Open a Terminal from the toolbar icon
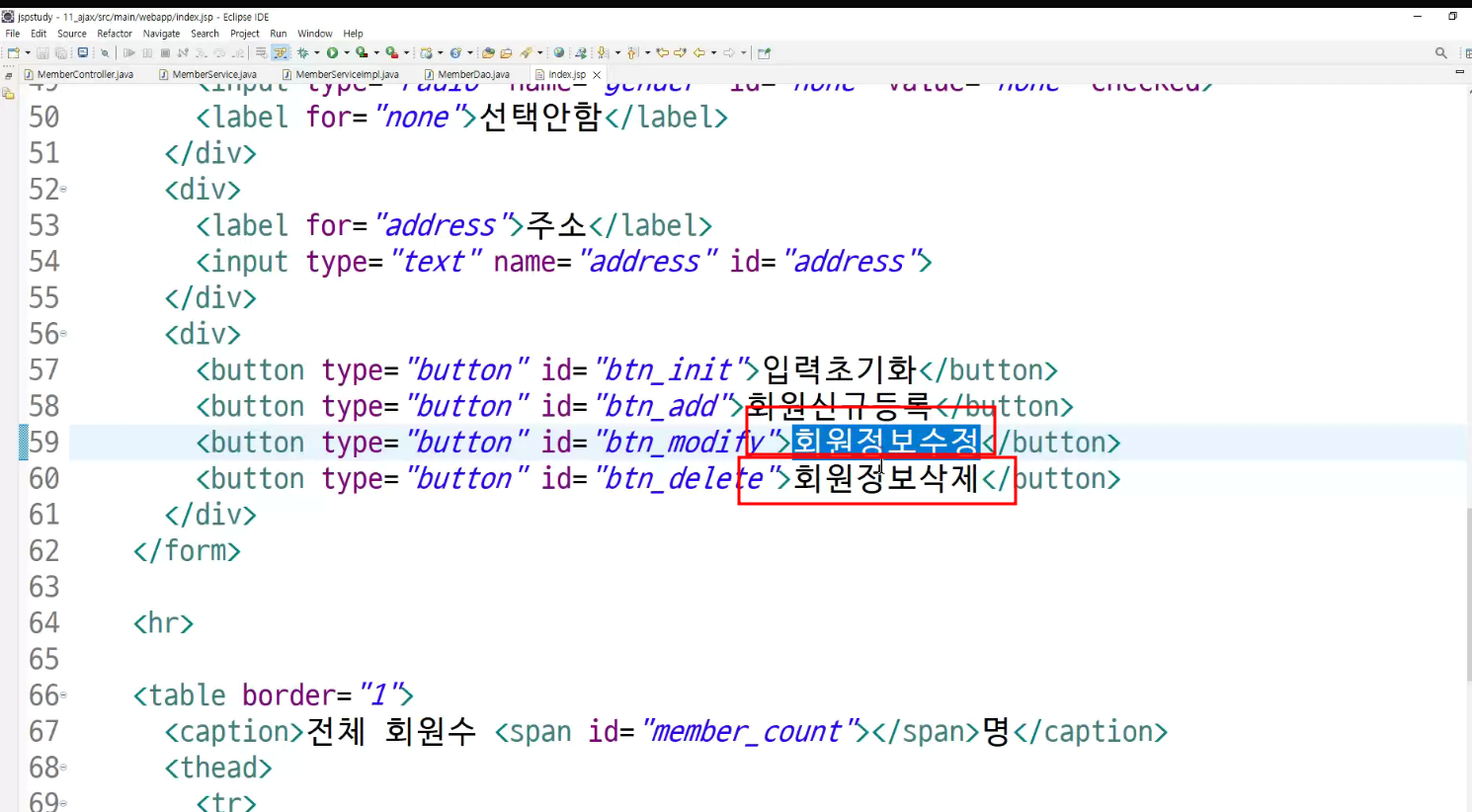Image resolution: width=1472 pixels, height=812 pixels. (83, 52)
